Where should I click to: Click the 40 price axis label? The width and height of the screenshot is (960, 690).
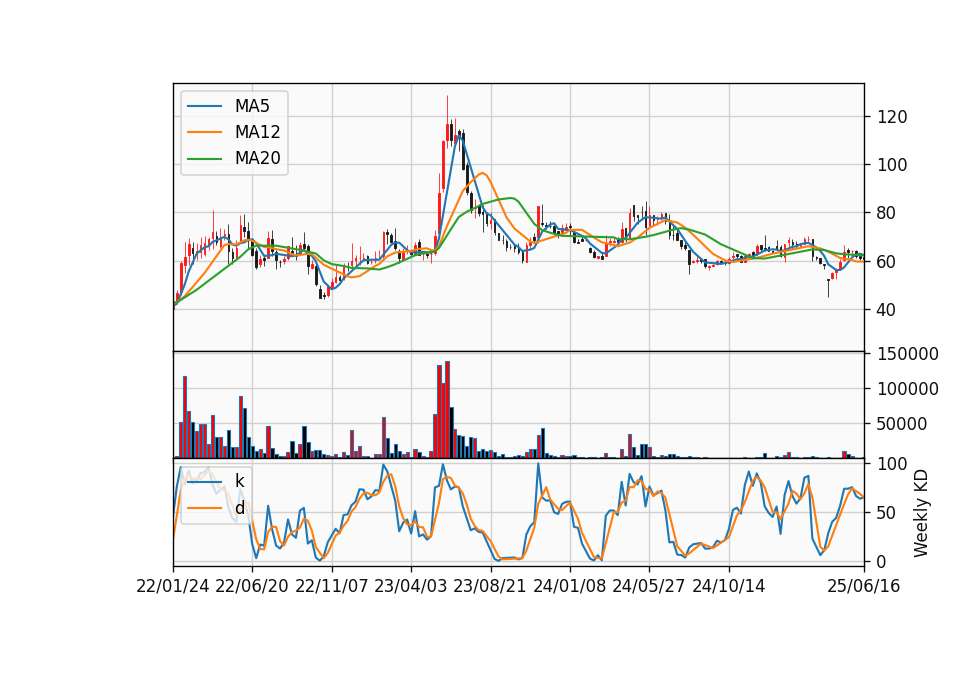pyautogui.click(x=887, y=310)
